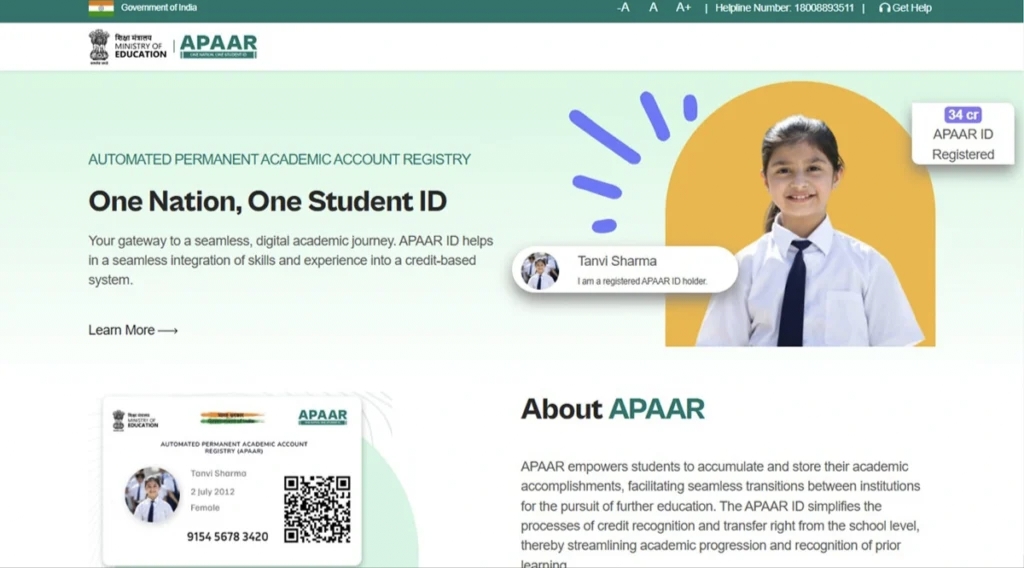1024x568 pixels.
Task: Click the student photo on ID card
Action: point(152,494)
